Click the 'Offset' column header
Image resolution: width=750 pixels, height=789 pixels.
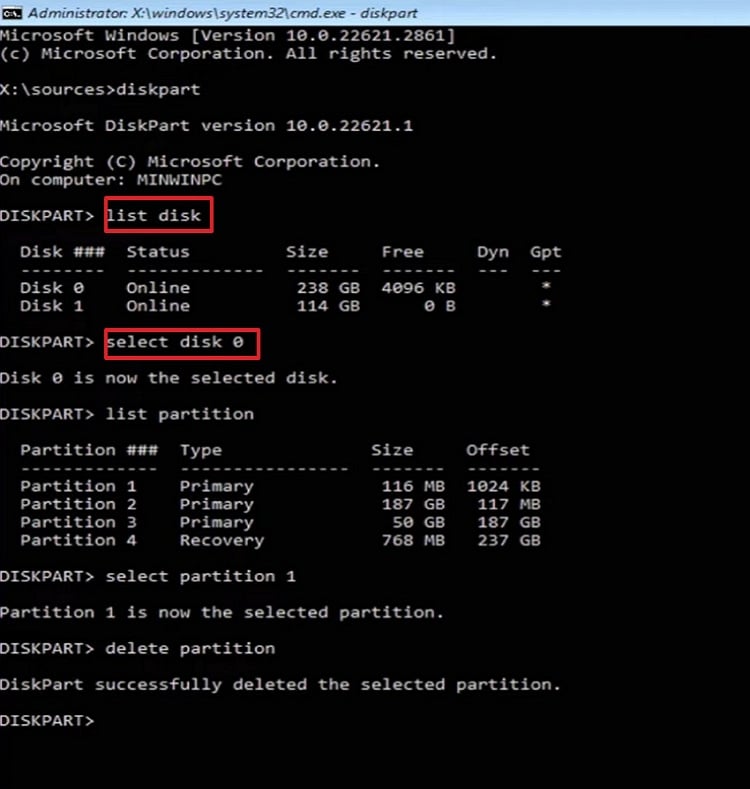498,450
